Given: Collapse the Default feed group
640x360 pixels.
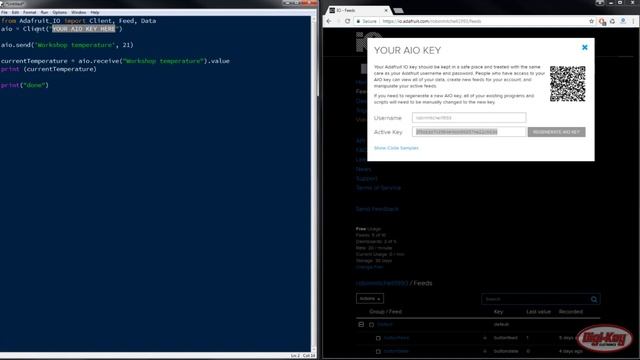Looking at the screenshot, I should coord(361,324).
